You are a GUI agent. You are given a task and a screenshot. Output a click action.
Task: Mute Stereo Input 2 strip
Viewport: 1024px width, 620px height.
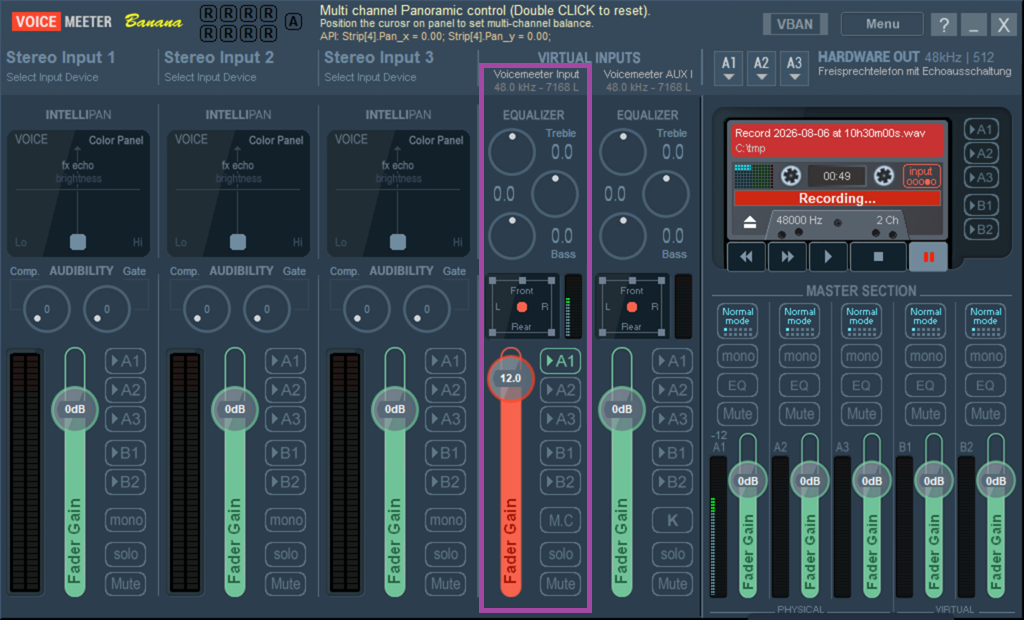coord(285,583)
